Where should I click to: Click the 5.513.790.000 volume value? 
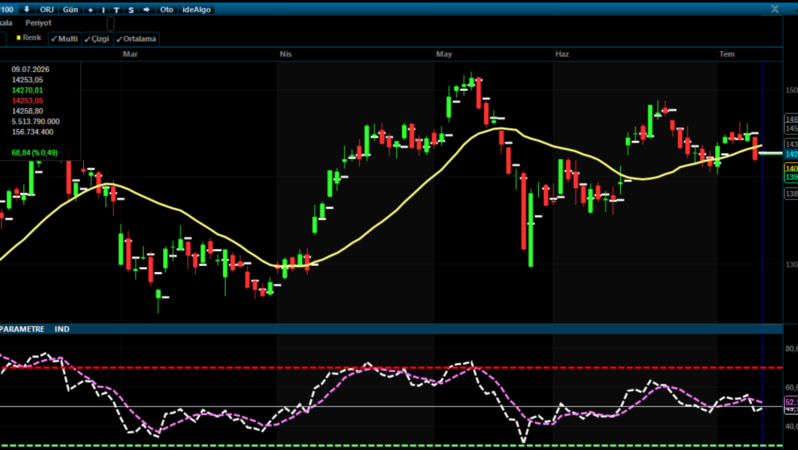pyautogui.click(x=36, y=122)
